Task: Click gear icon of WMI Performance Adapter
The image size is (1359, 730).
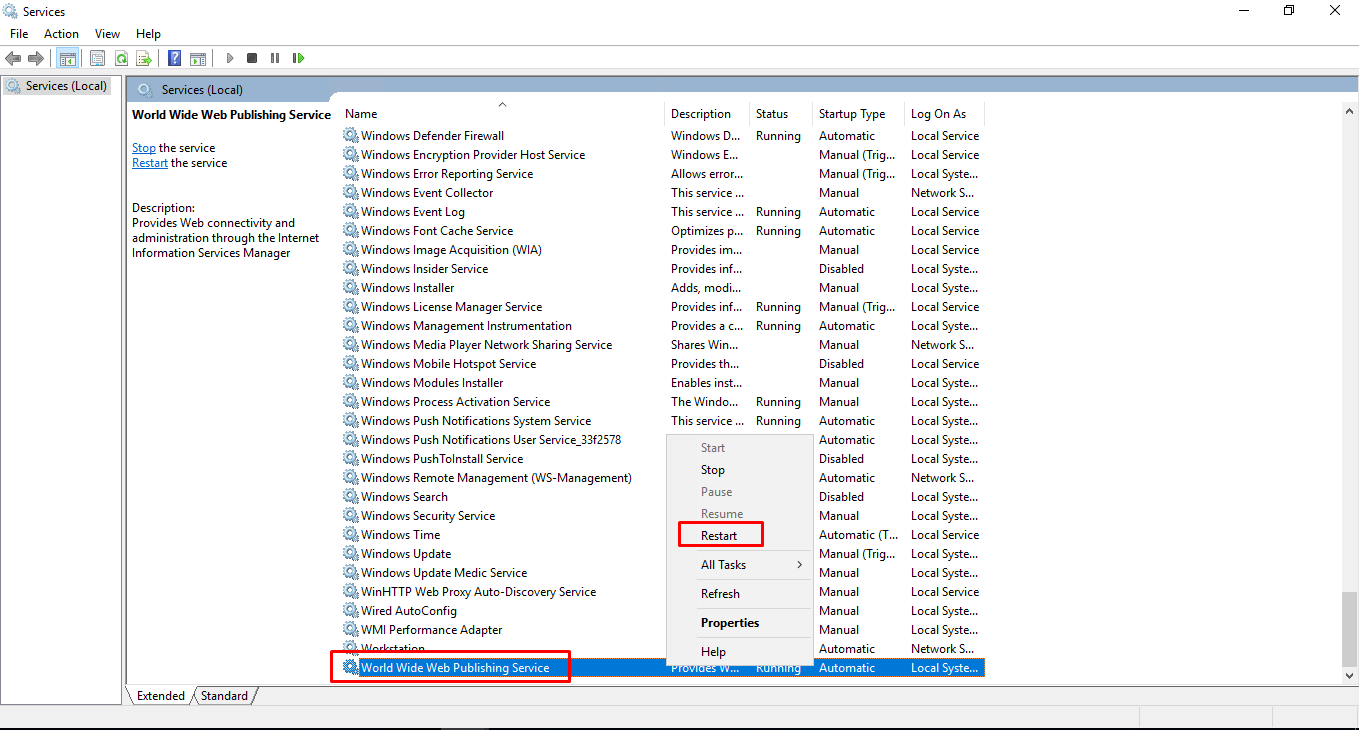Action: tap(350, 630)
